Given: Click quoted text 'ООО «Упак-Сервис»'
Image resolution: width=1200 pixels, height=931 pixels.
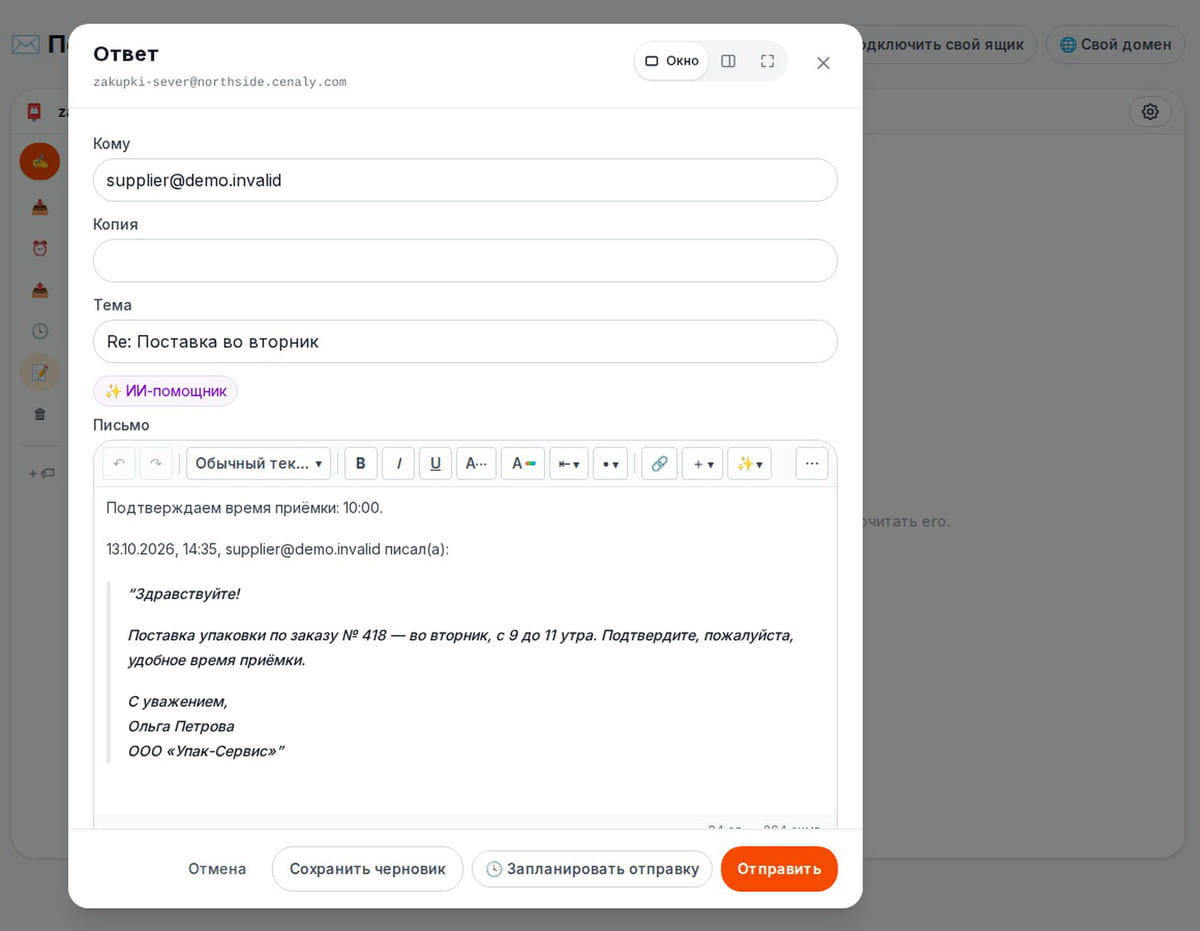Looking at the screenshot, I should tap(206, 750).
